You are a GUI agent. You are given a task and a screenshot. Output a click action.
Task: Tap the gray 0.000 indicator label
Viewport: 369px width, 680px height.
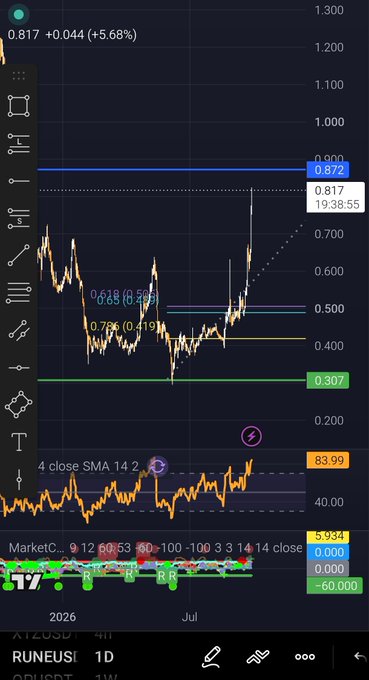coord(328,569)
